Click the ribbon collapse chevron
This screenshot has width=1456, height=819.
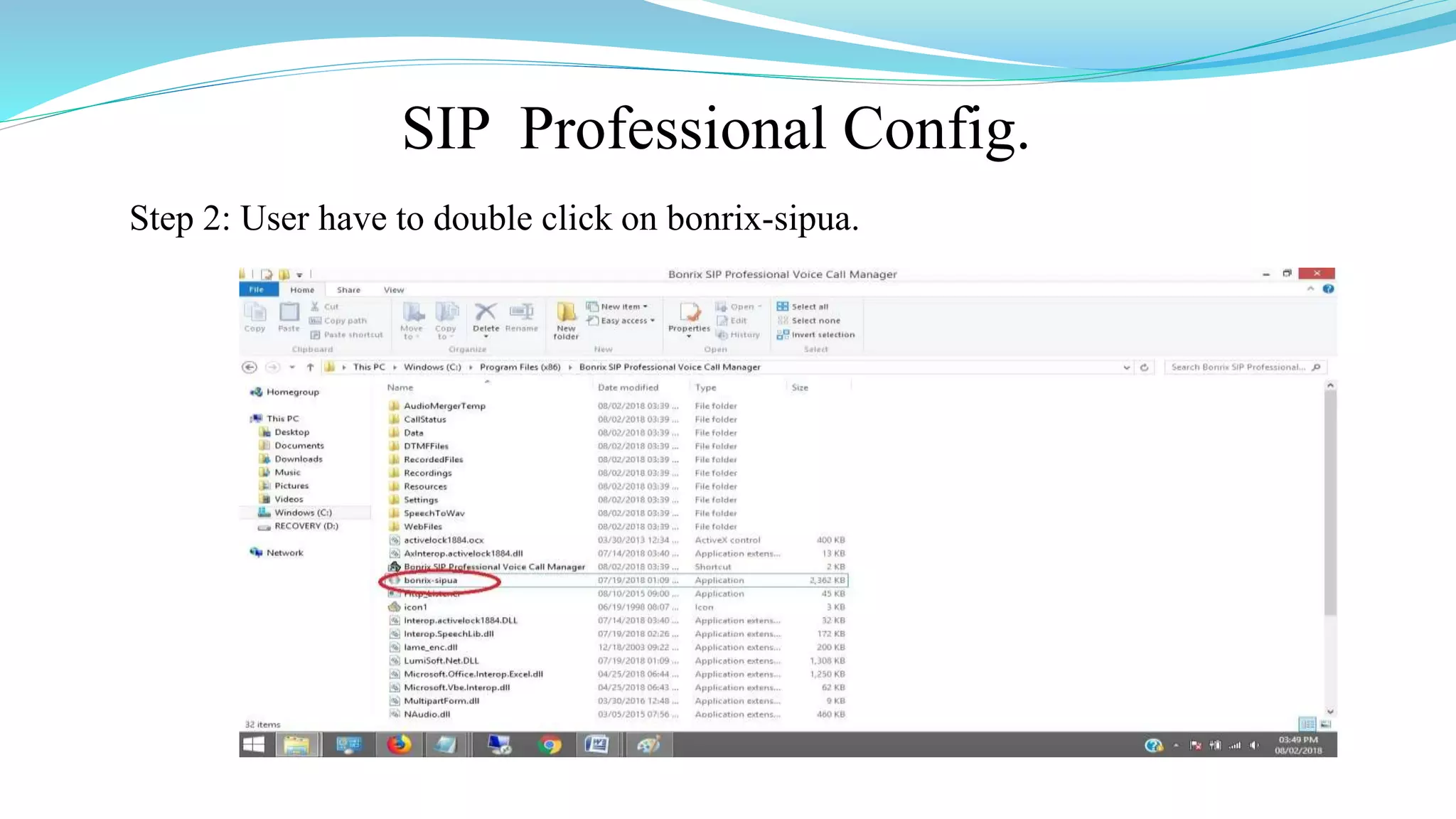tap(1310, 289)
